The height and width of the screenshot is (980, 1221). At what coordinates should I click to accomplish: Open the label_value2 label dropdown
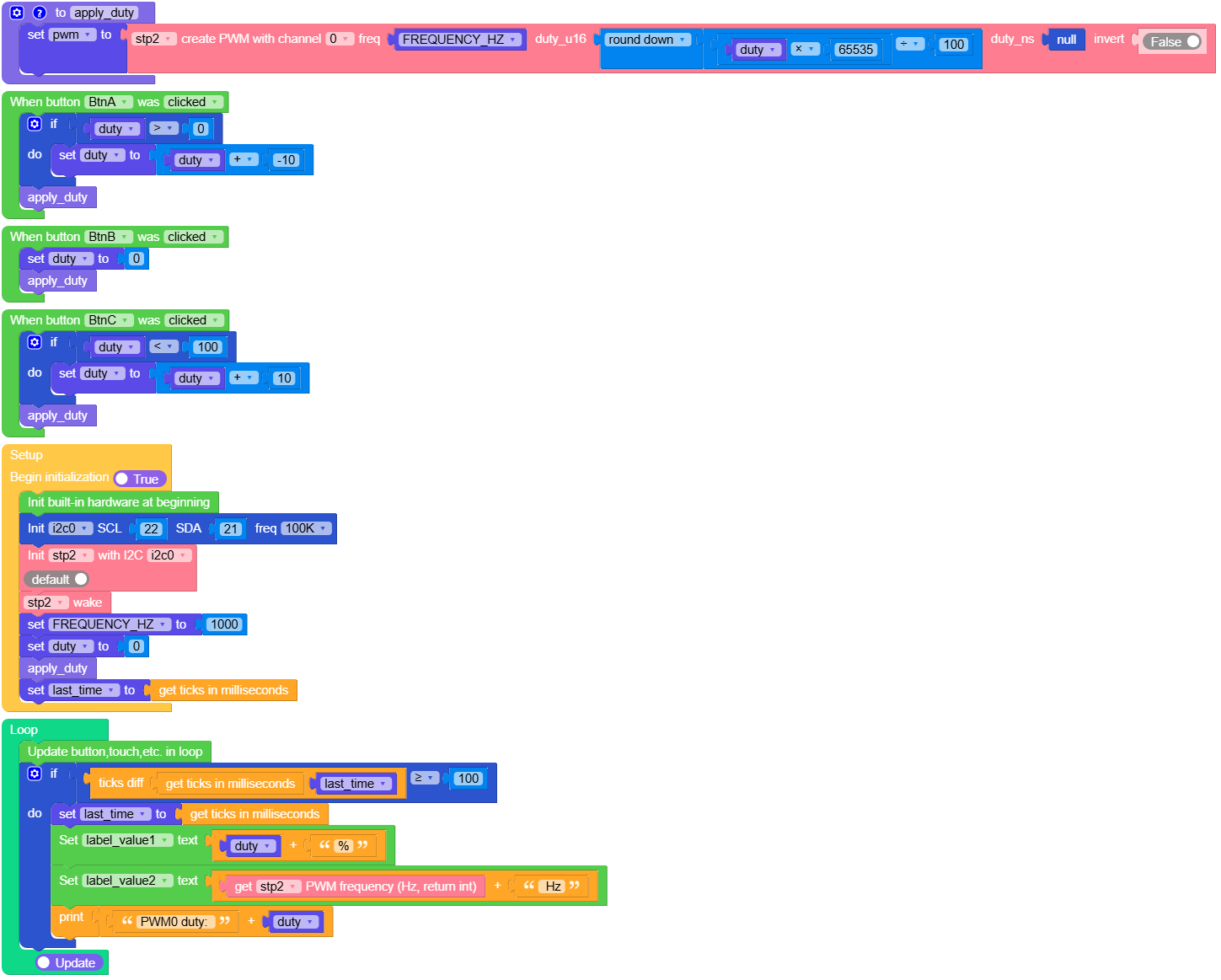(x=128, y=881)
